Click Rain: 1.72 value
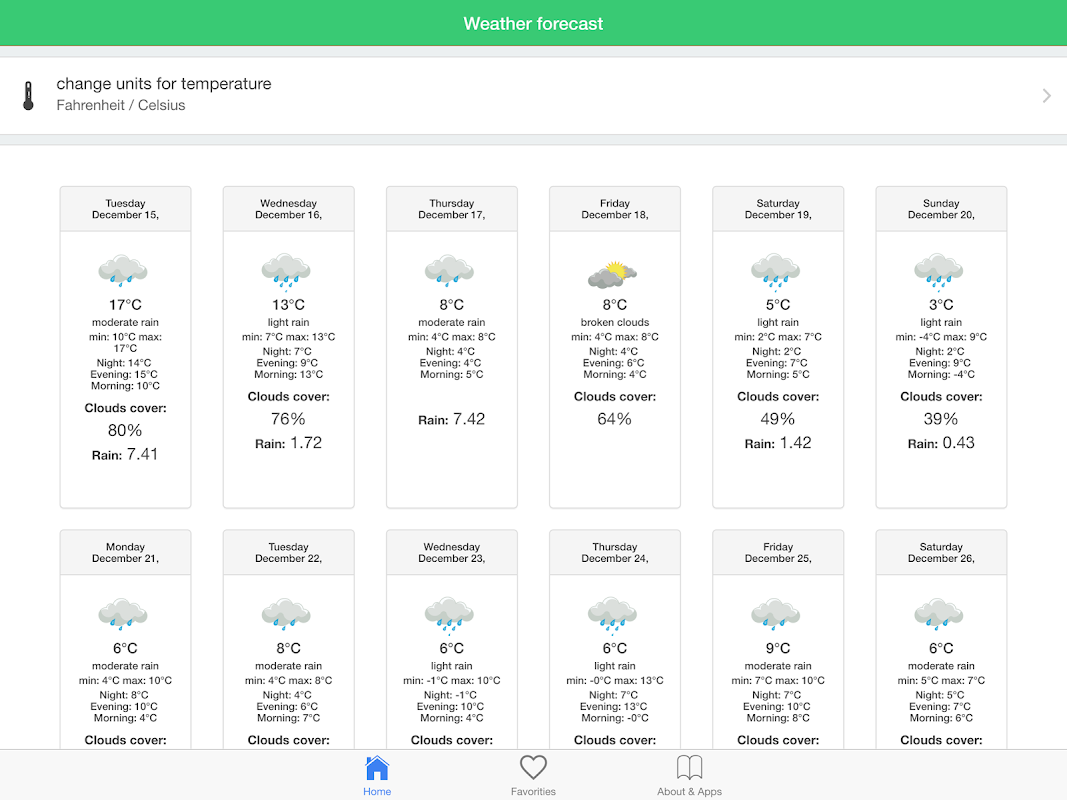Image resolution: width=1067 pixels, height=800 pixels. (289, 443)
